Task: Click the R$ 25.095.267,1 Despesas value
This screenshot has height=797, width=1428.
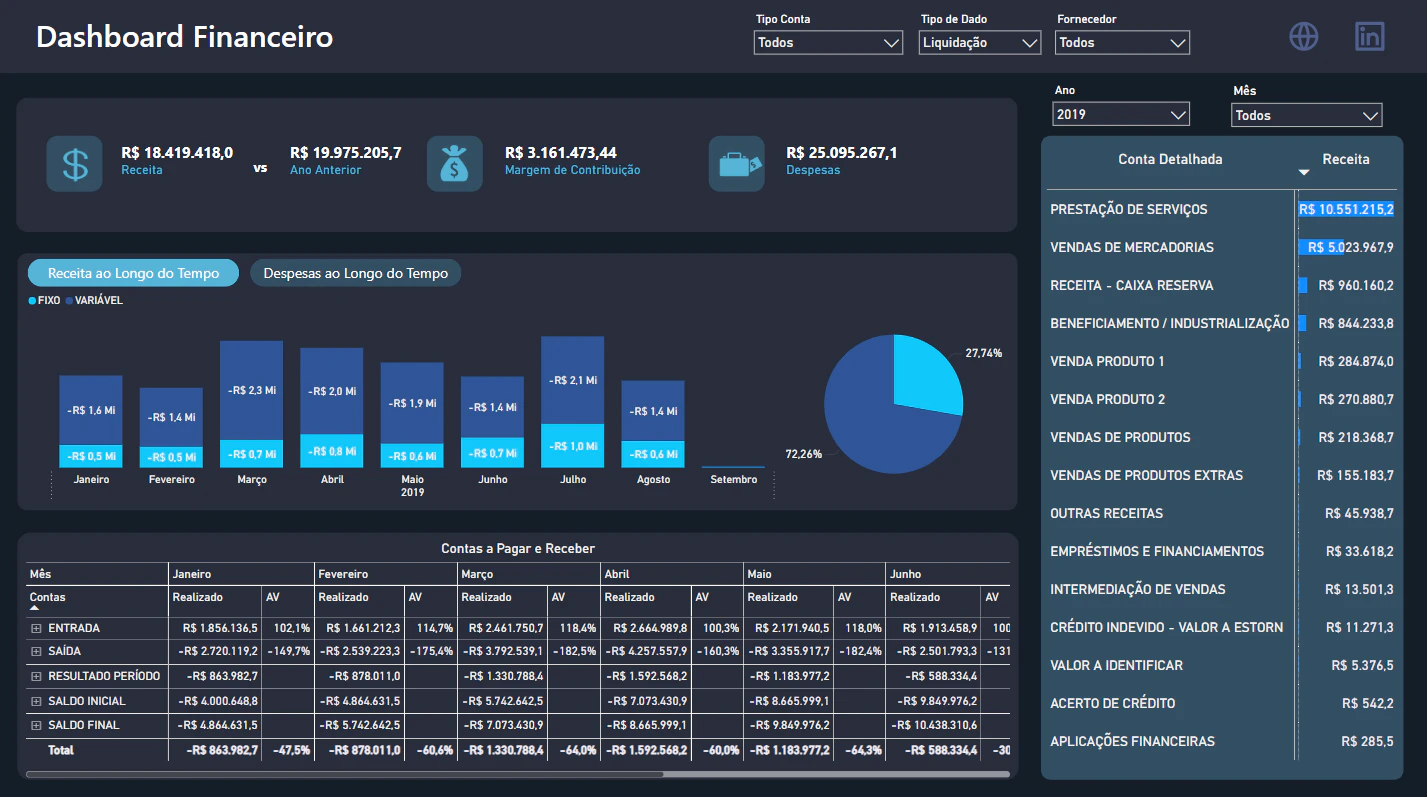Action: click(x=842, y=153)
